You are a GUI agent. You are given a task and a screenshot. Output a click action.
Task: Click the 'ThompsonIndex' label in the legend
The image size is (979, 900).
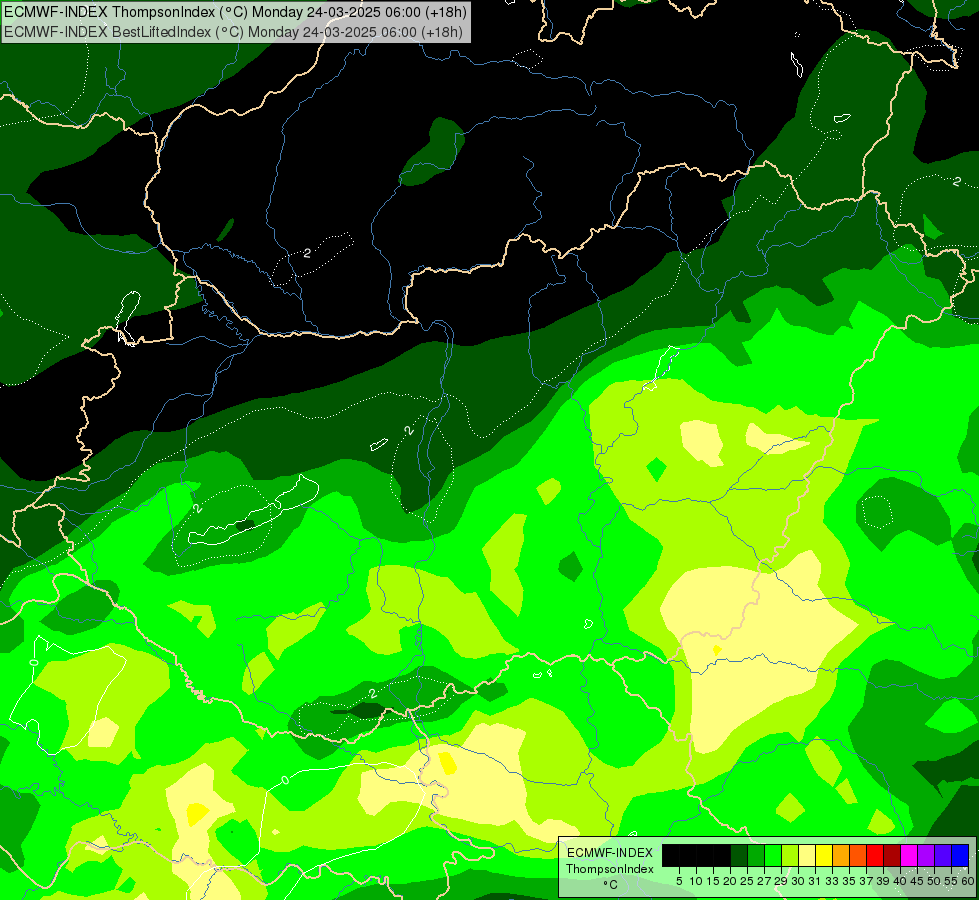click(x=610, y=869)
